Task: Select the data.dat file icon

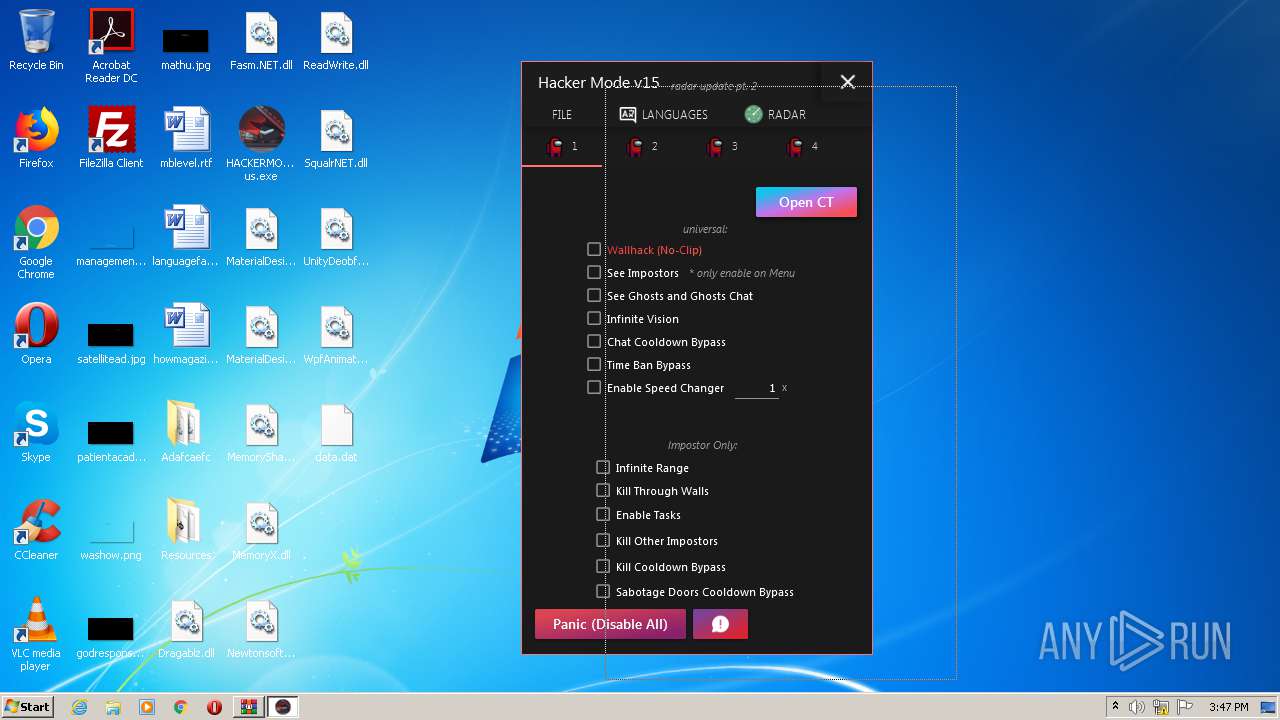Action: 336,432
